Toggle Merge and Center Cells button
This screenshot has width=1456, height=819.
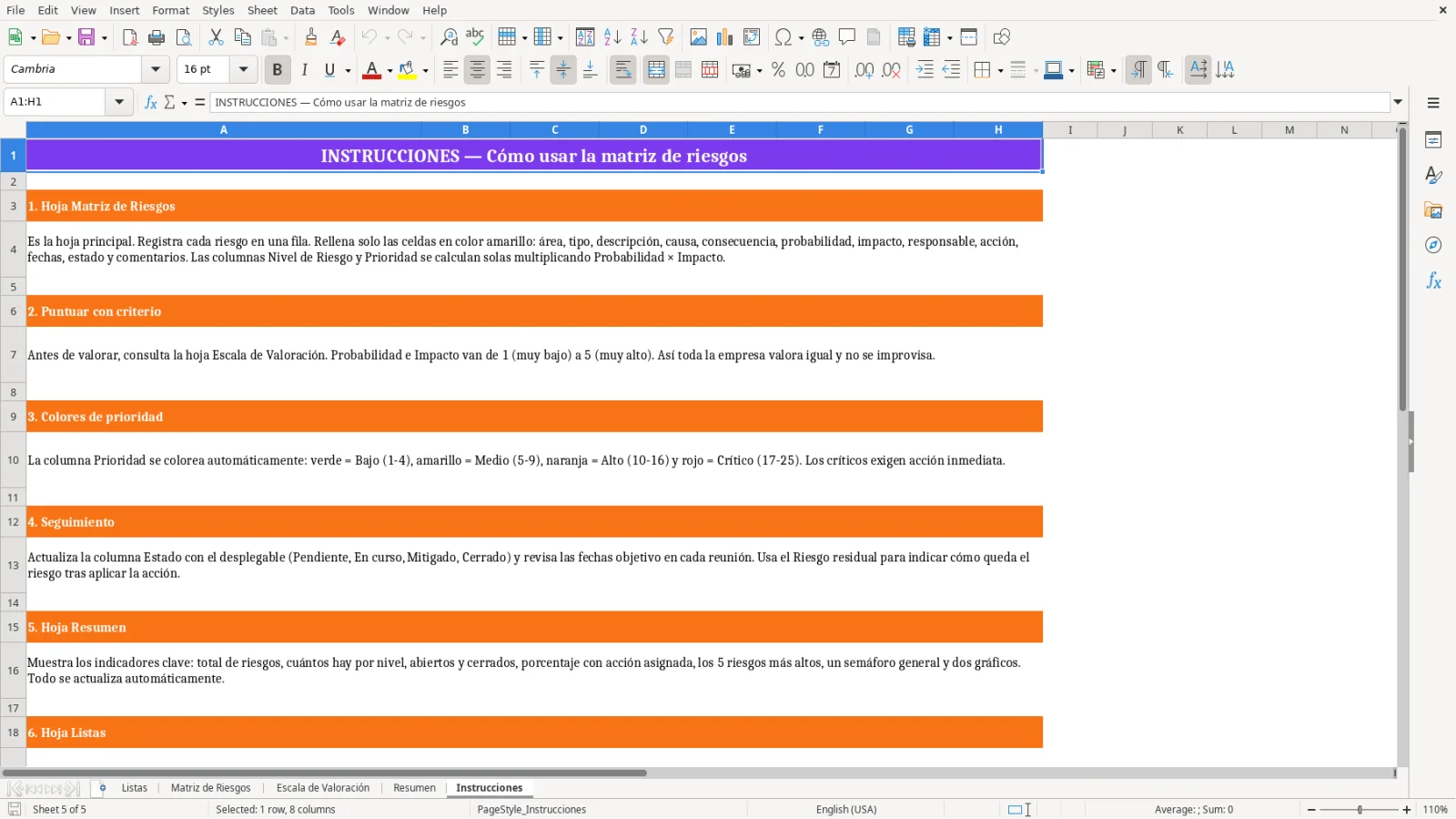pos(656,70)
